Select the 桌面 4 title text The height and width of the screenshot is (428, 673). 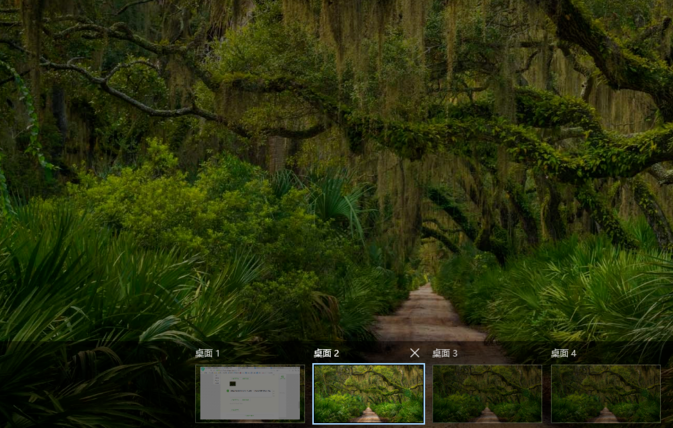[x=564, y=353]
